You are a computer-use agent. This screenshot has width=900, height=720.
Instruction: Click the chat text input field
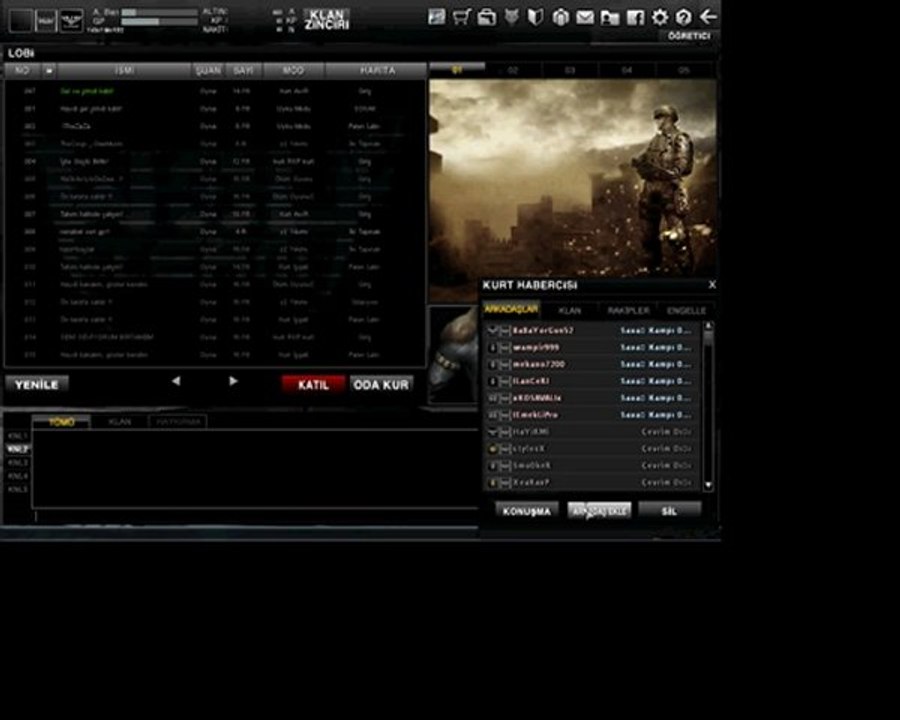(x=255, y=516)
